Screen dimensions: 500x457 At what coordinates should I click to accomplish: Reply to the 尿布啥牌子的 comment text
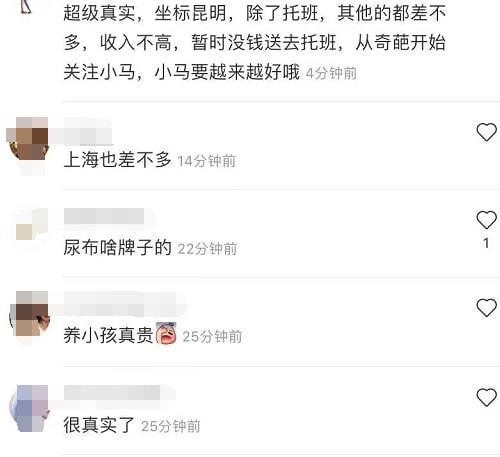coord(117,247)
